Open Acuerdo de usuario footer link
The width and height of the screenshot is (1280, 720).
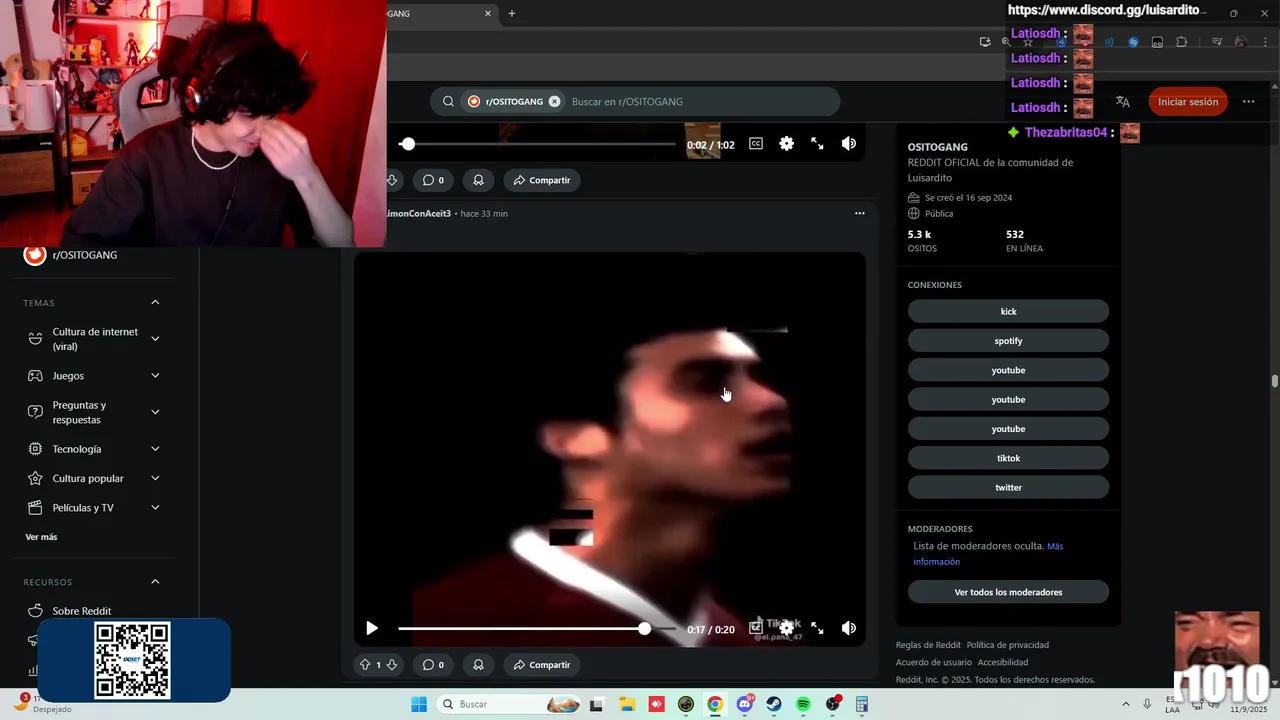[934, 662]
